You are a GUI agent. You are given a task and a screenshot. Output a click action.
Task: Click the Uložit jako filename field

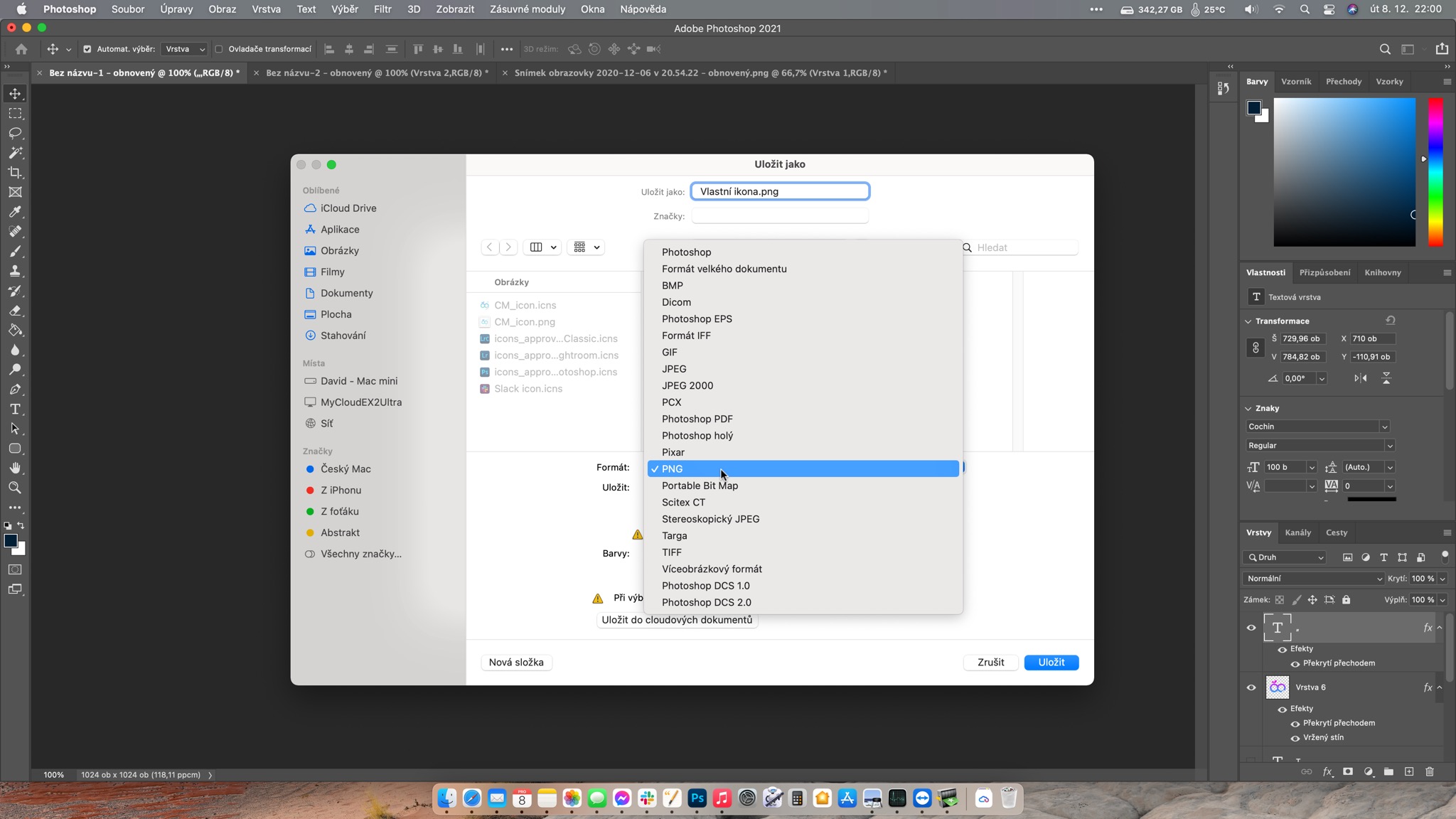(779, 191)
